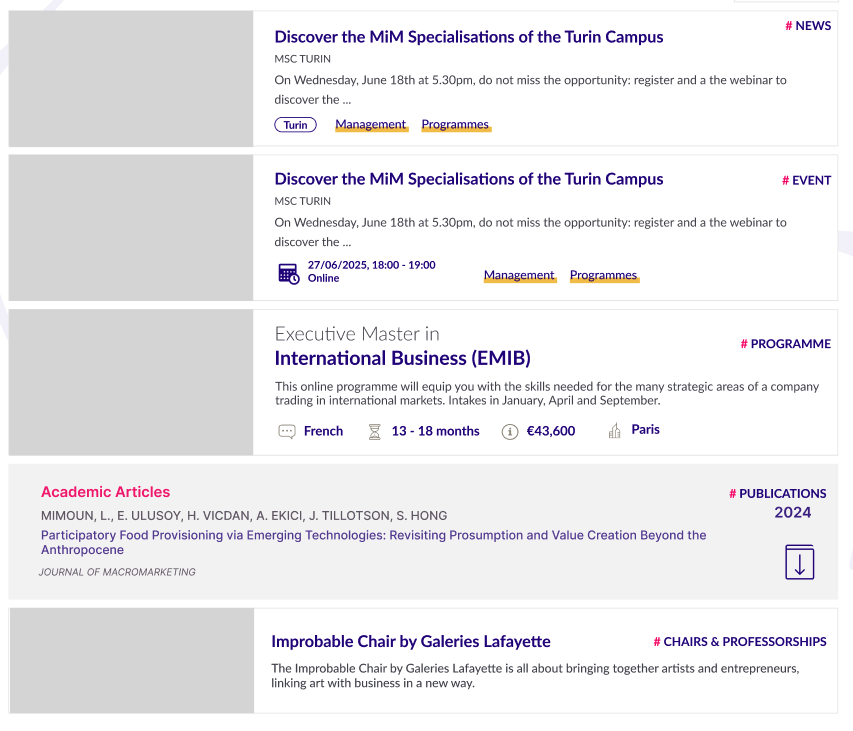
Task: Select the Turin tag pill
Action: pyautogui.click(x=295, y=125)
